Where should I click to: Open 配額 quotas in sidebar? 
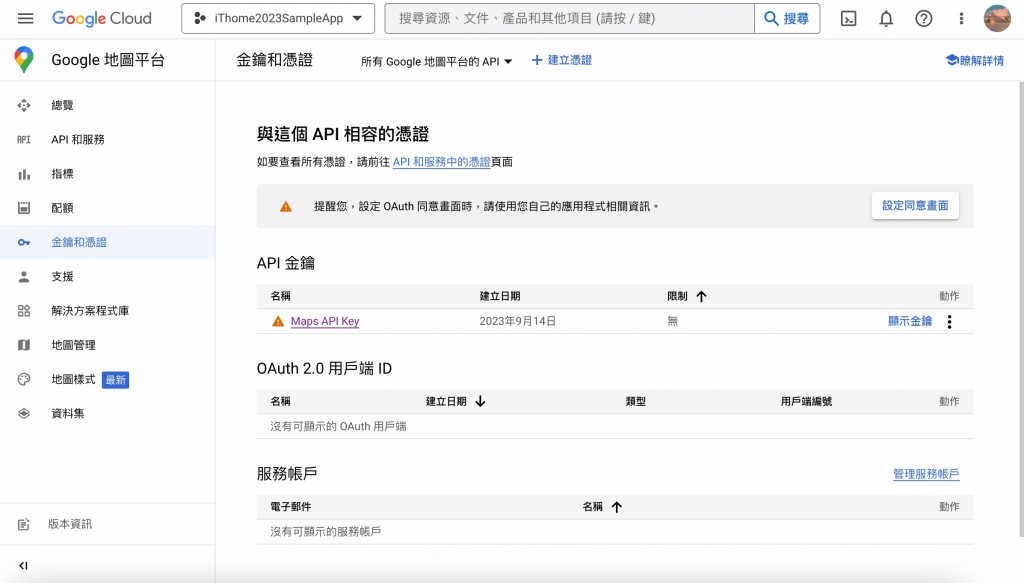point(62,208)
